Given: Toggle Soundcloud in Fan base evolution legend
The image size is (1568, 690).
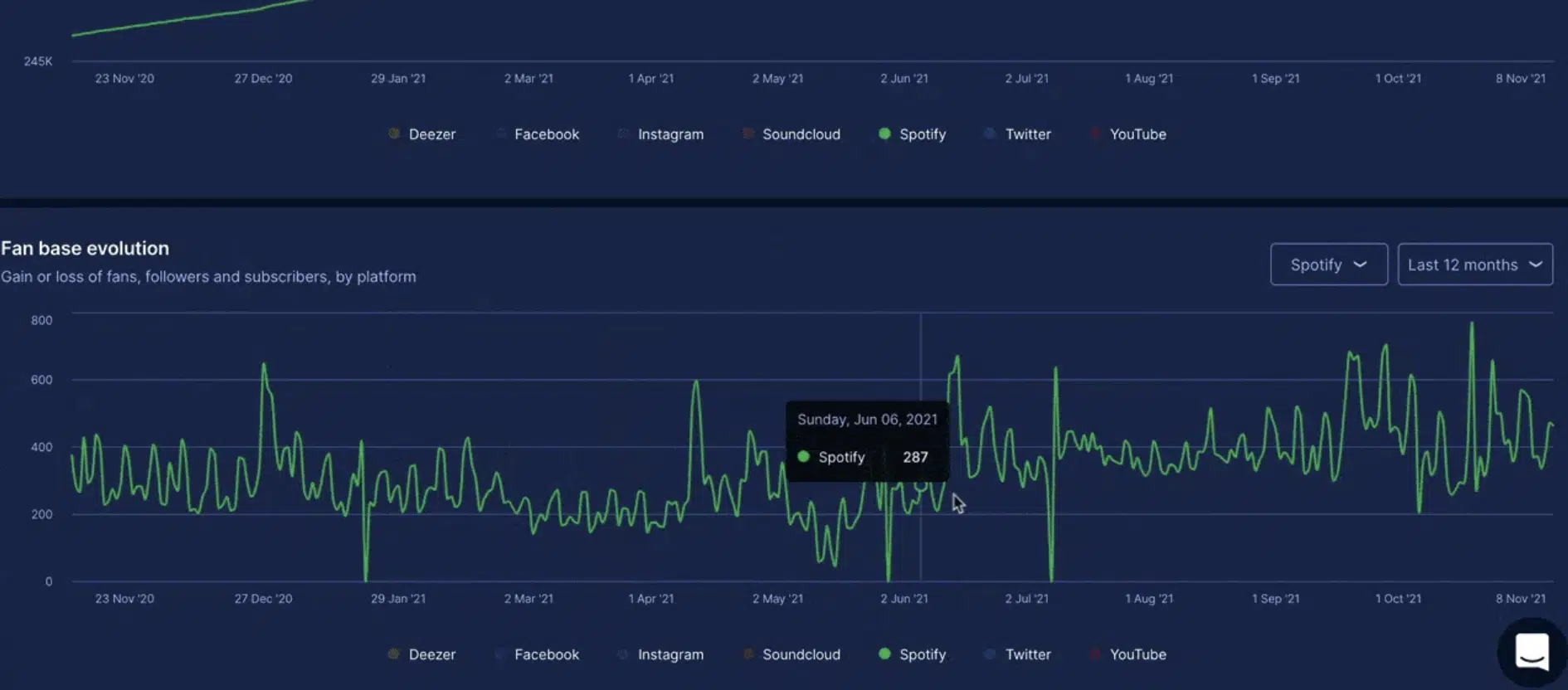Looking at the screenshot, I should coord(791,654).
